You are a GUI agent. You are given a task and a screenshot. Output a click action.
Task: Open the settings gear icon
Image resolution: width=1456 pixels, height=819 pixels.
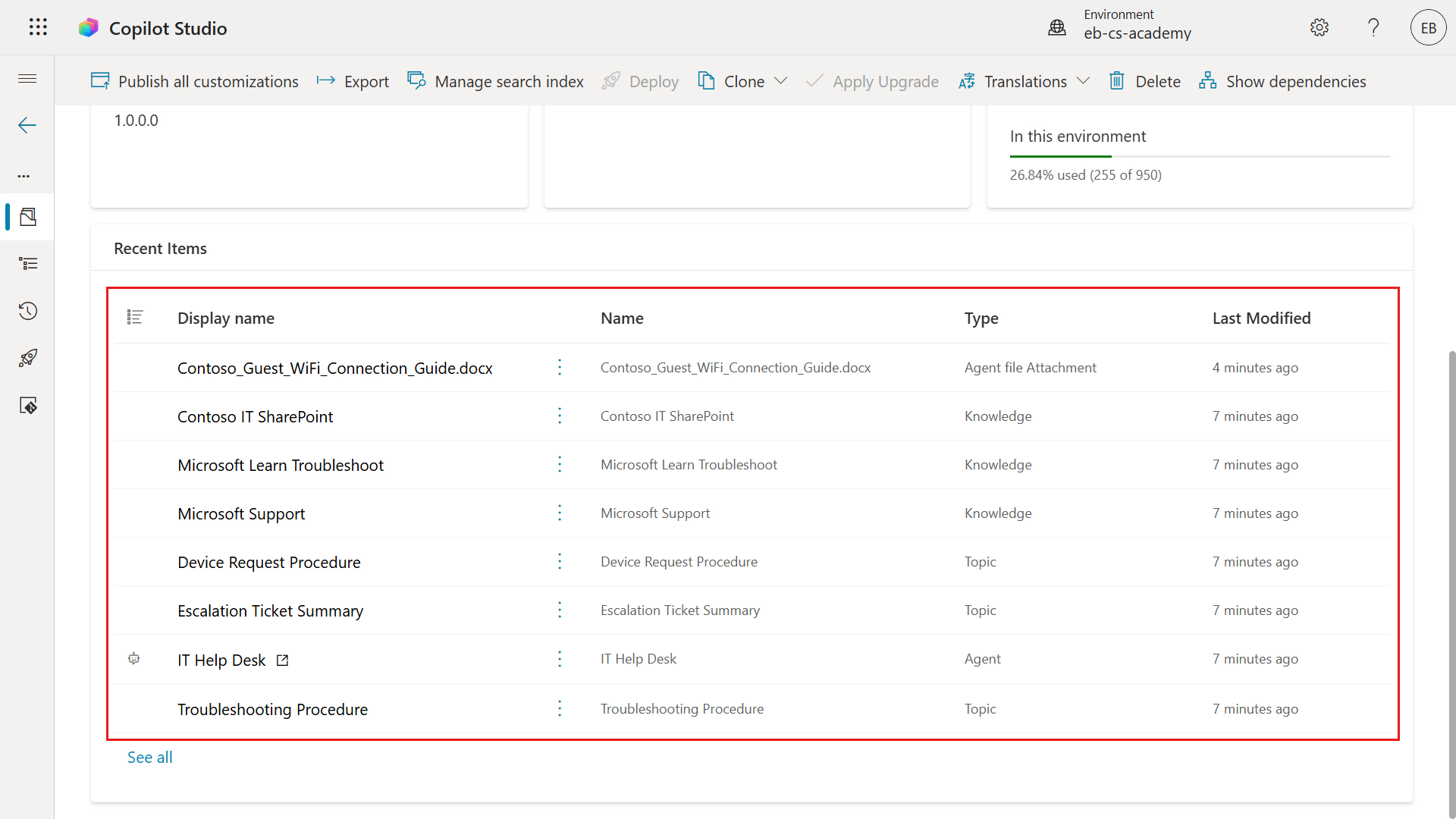[x=1319, y=28]
